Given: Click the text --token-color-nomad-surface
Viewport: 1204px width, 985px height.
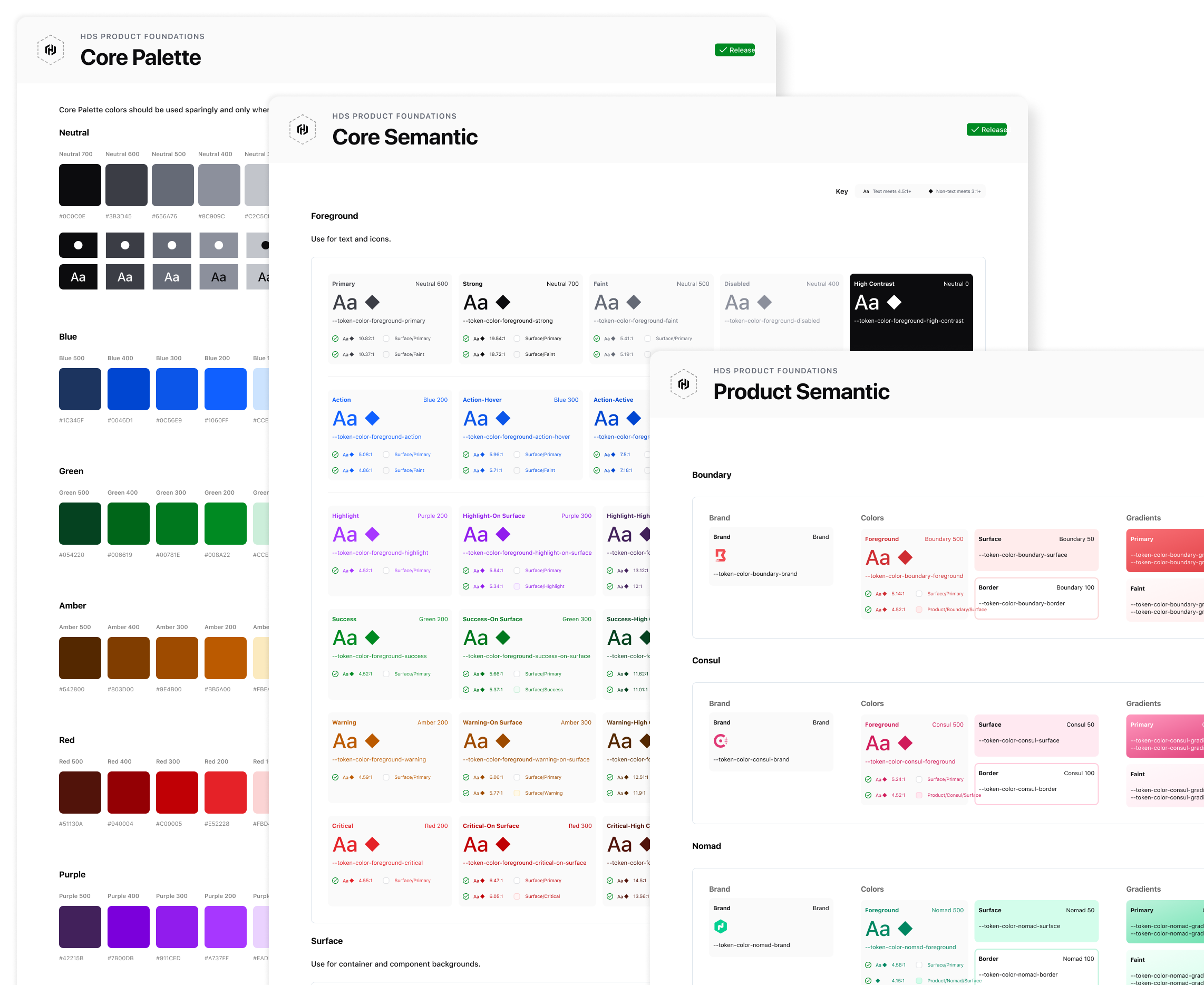Looking at the screenshot, I should tap(1019, 926).
